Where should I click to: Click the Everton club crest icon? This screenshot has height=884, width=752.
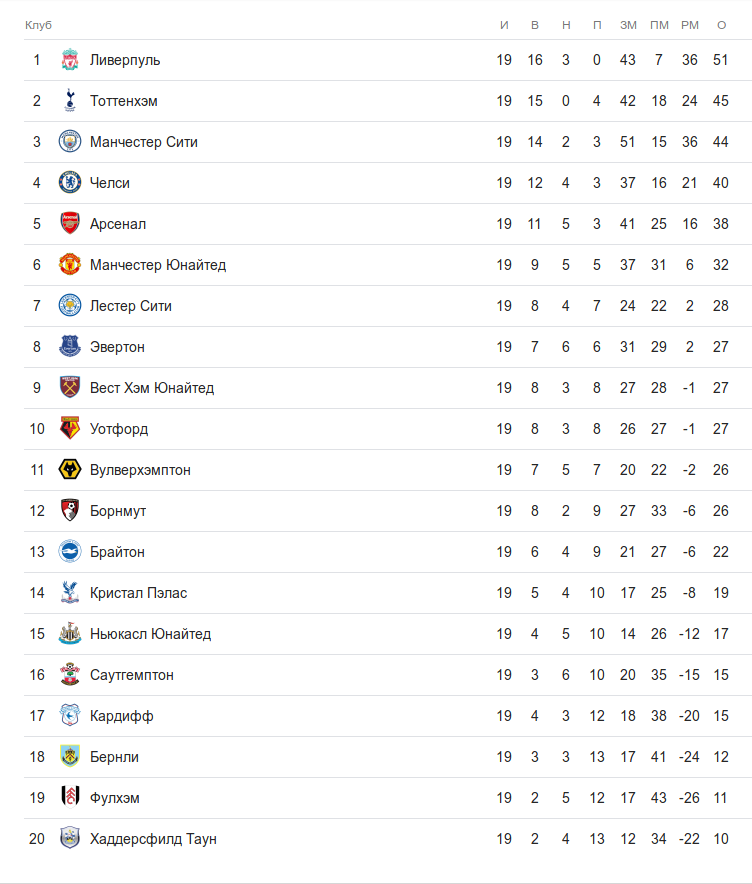69,347
